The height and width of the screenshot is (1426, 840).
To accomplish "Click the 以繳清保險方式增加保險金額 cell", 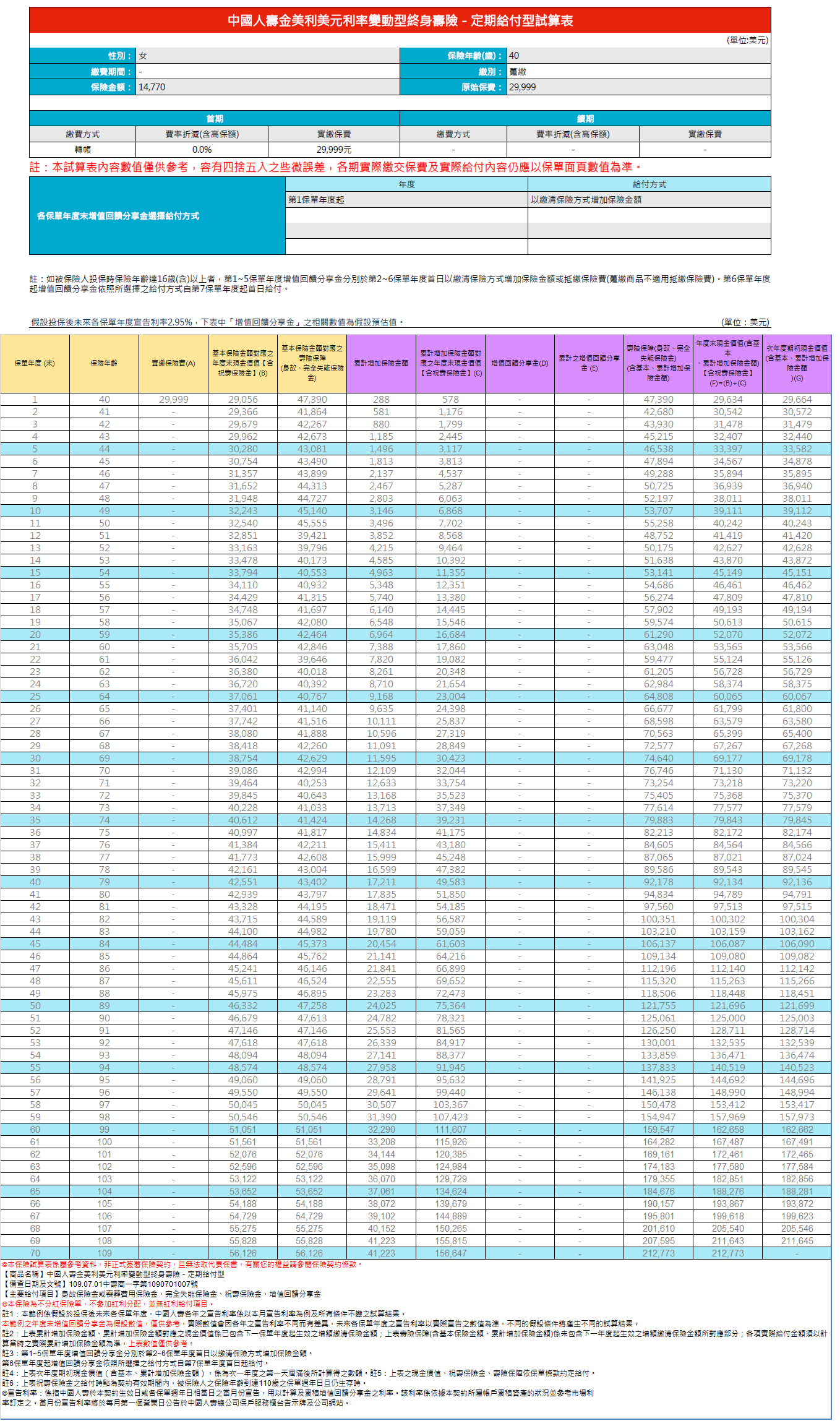I will [x=649, y=200].
